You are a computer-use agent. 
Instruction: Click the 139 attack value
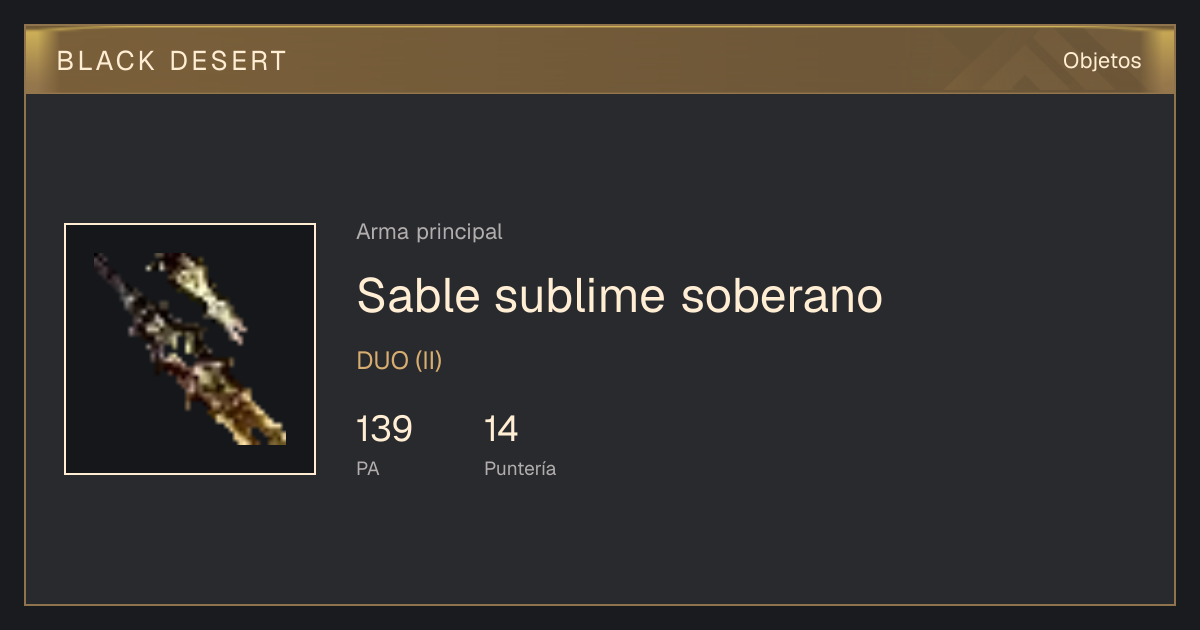[x=384, y=429]
